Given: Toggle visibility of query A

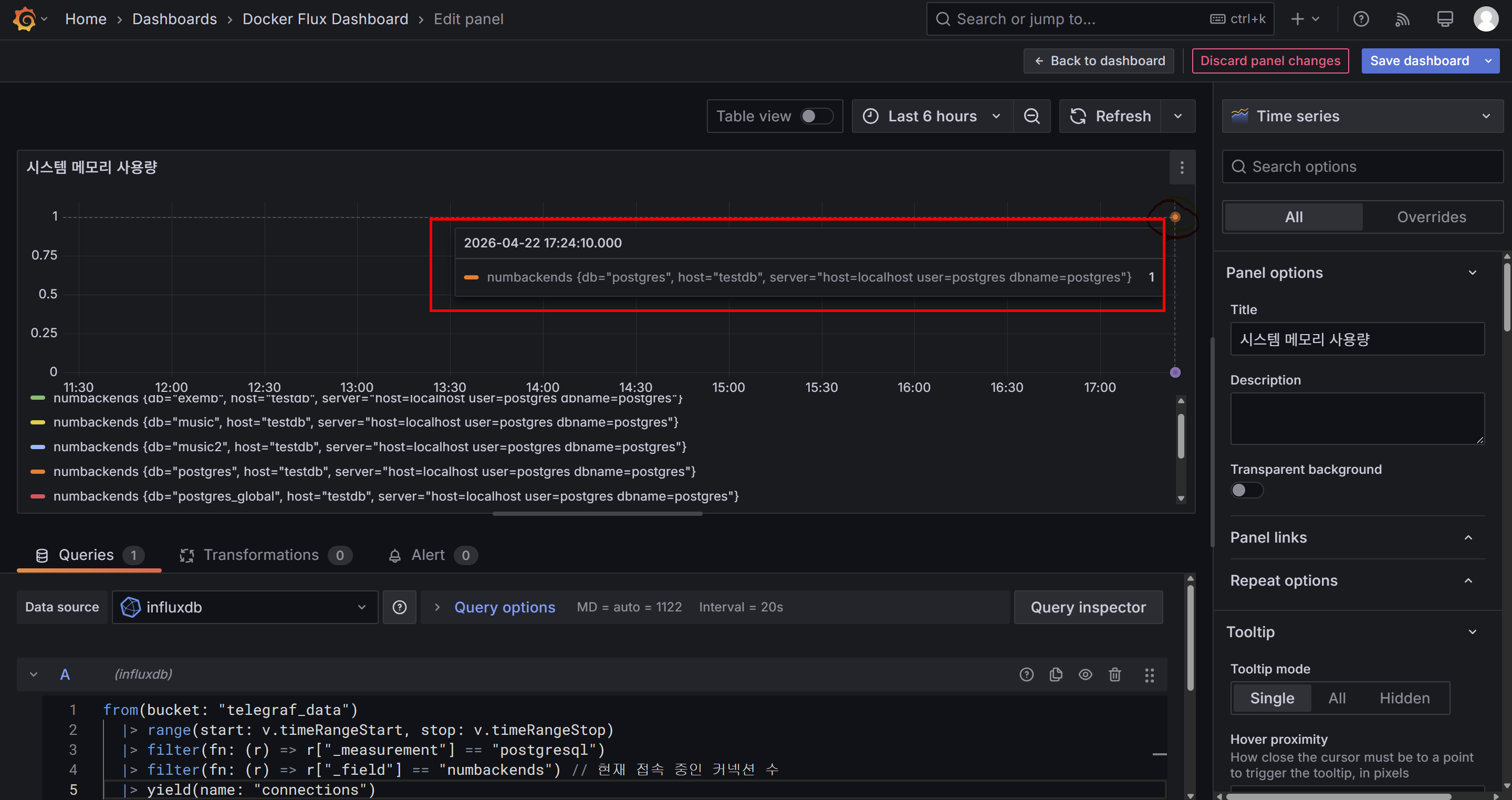Looking at the screenshot, I should pos(1085,674).
